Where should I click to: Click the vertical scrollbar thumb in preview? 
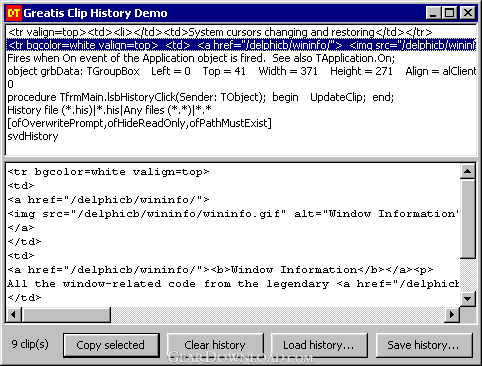[x=467, y=218]
